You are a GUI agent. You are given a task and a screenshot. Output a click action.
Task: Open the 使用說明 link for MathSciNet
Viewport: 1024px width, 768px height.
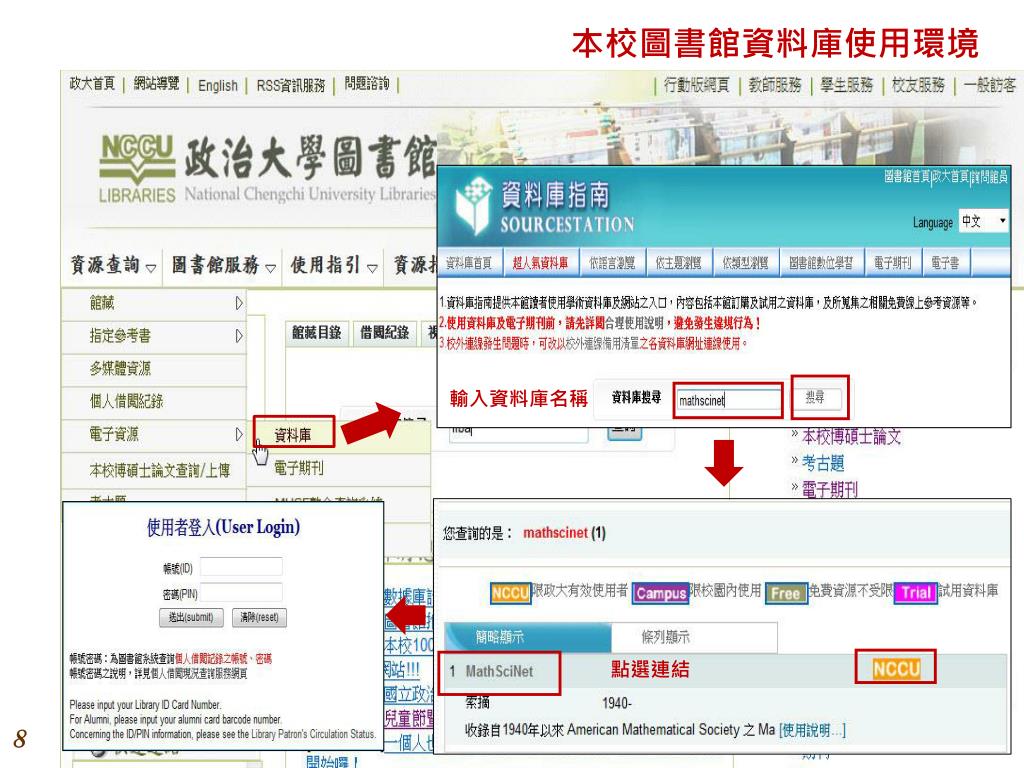point(812,729)
